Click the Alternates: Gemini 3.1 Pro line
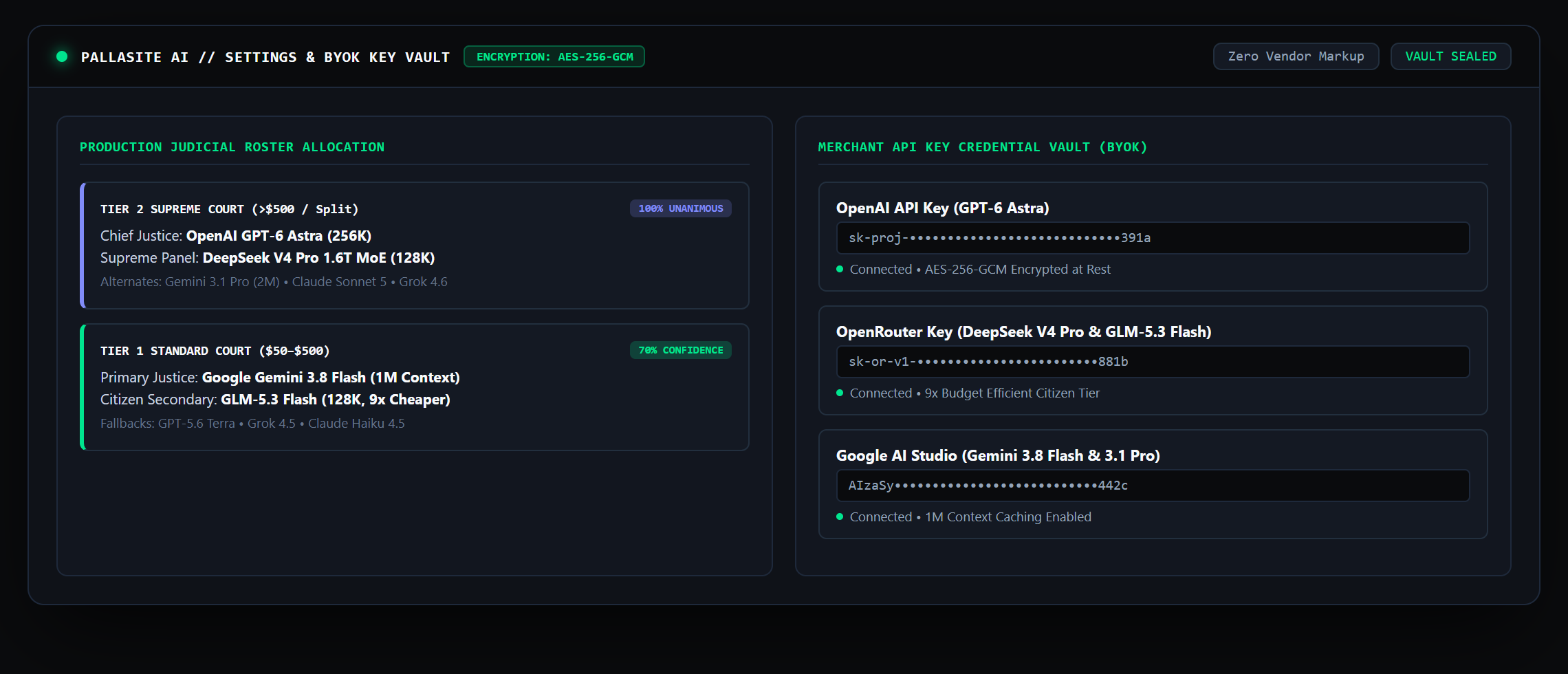The image size is (1568, 674). coord(274,282)
